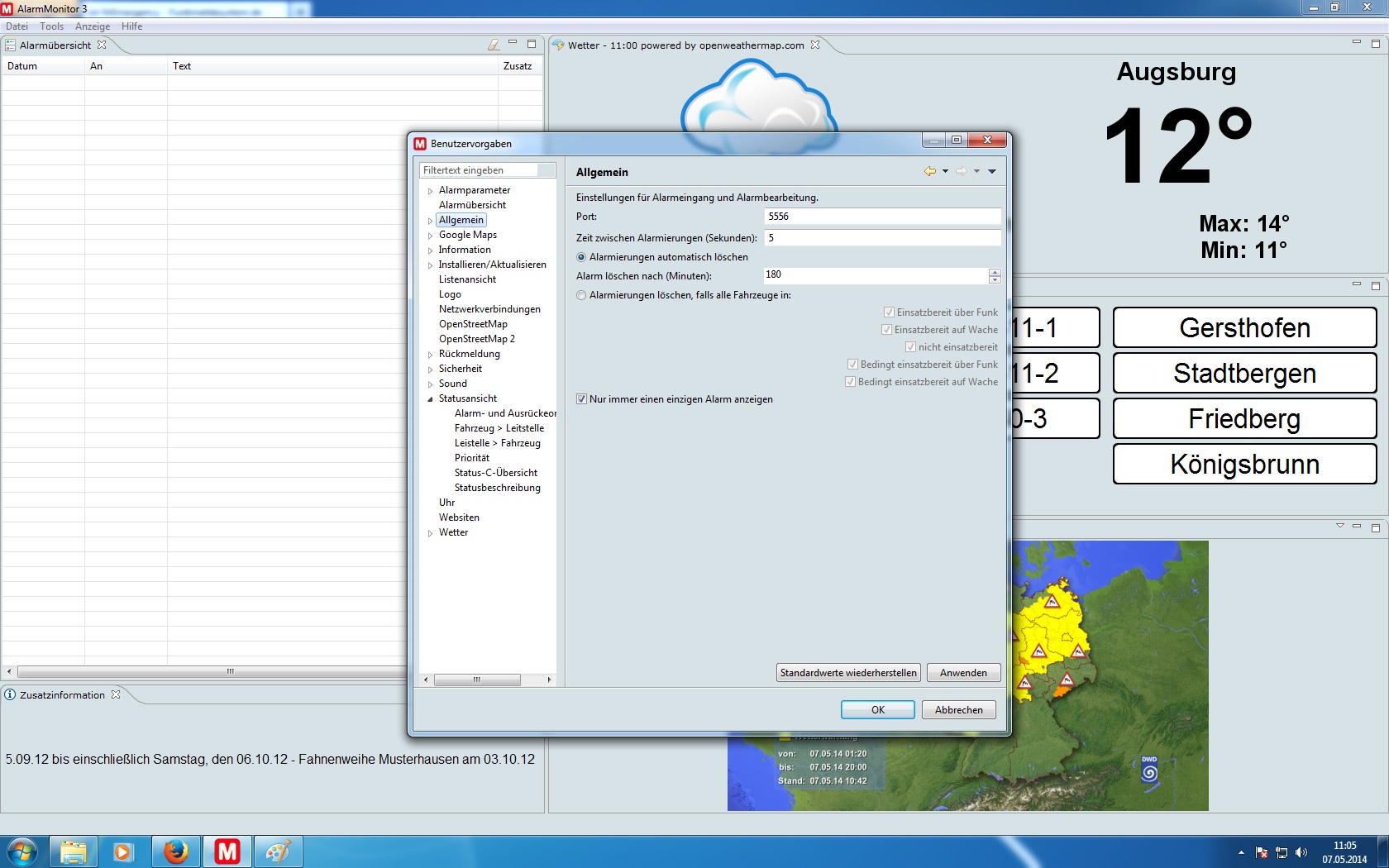Viewport: 1389px width, 868px height.
Task: Open the Anzeige menu
Action: pos(92,26)
